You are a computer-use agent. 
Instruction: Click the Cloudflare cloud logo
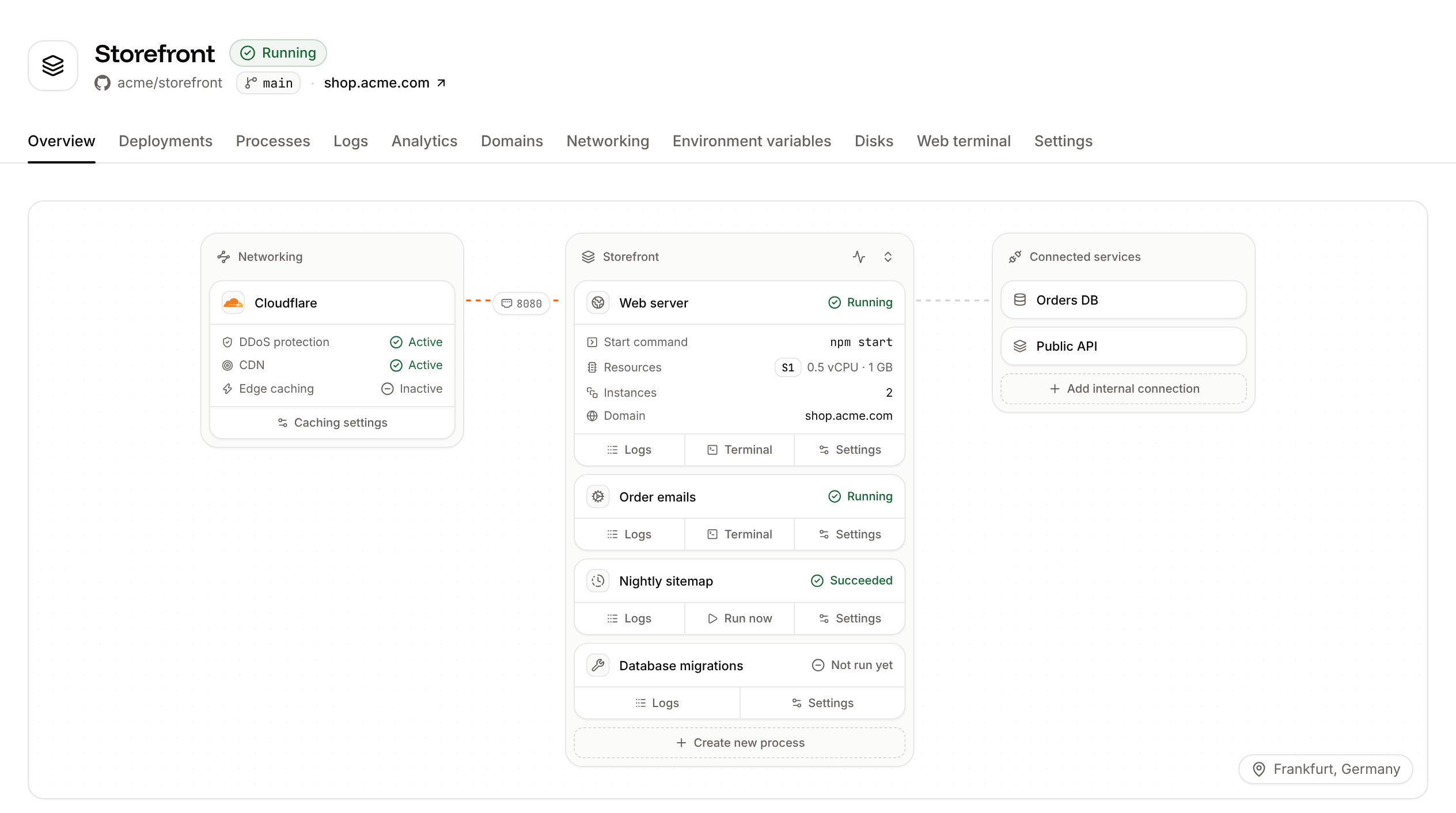233,303
